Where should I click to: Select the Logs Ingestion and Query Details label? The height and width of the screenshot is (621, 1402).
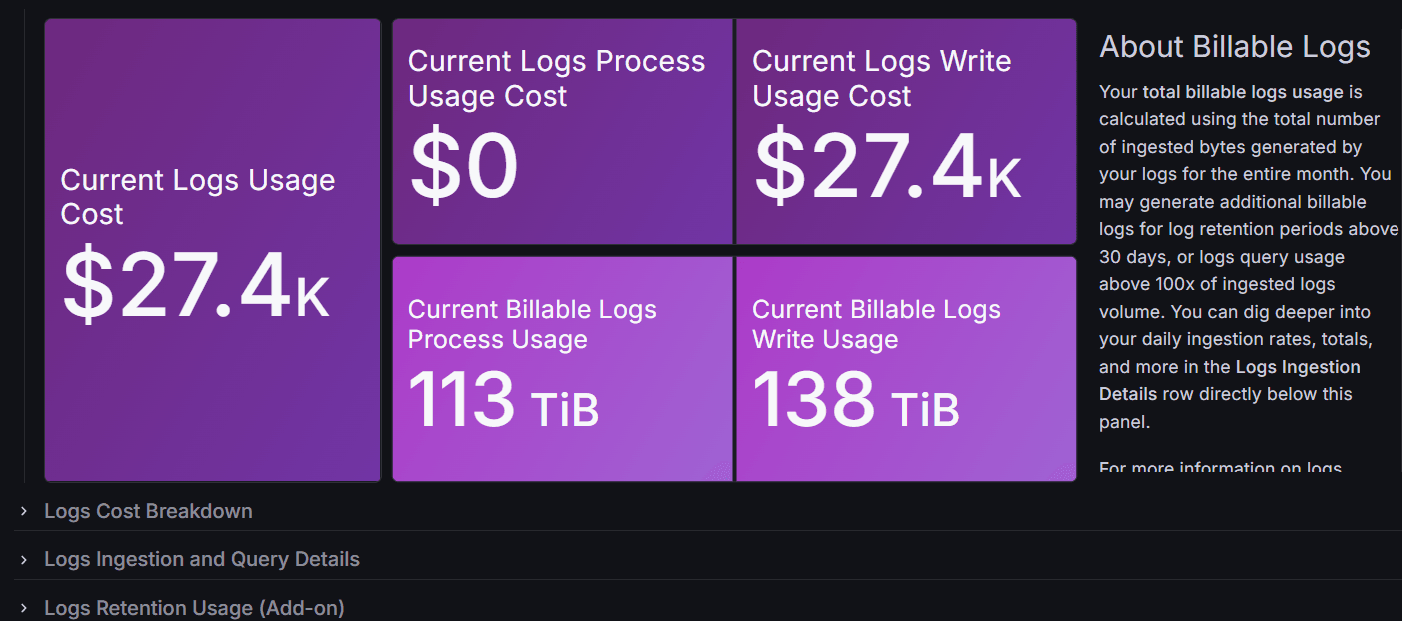click(x=202, y=559)
